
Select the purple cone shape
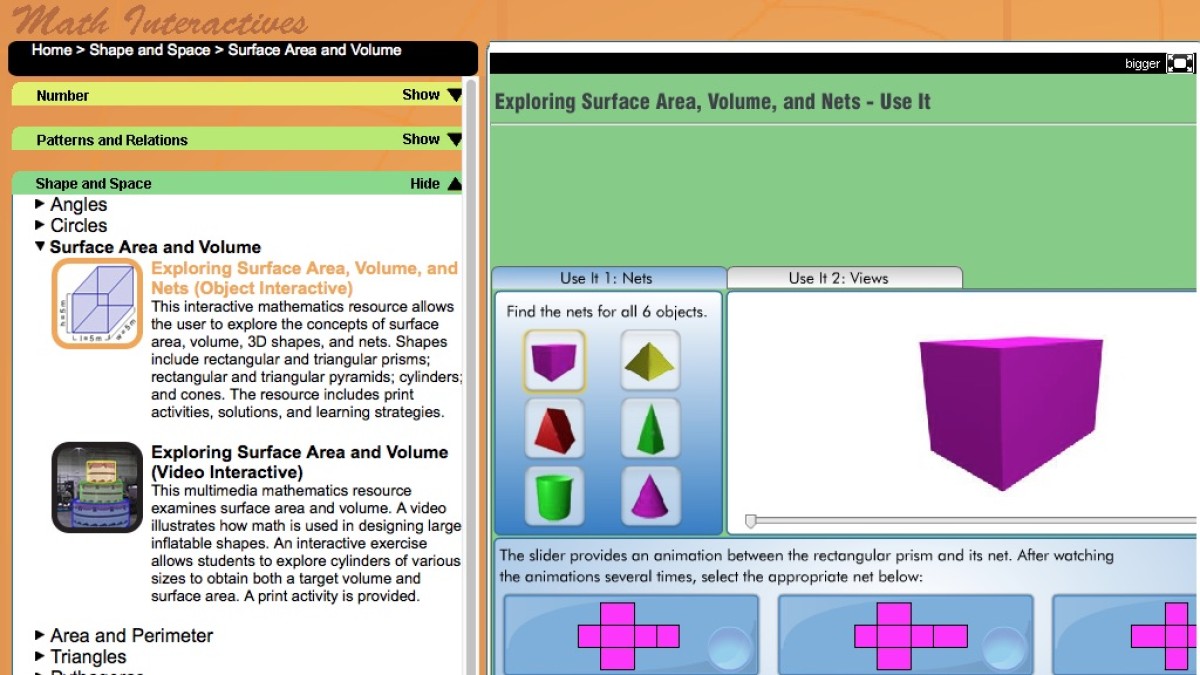(650, 495)
